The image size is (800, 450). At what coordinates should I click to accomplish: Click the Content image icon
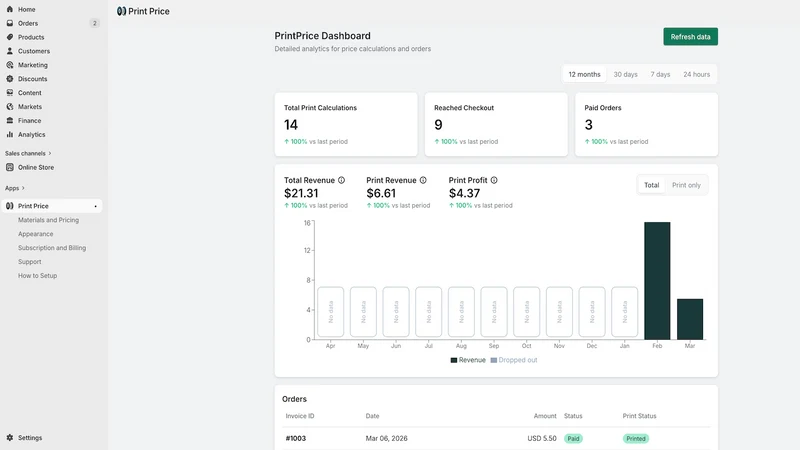pyautogui.click(x=10, y=92)
